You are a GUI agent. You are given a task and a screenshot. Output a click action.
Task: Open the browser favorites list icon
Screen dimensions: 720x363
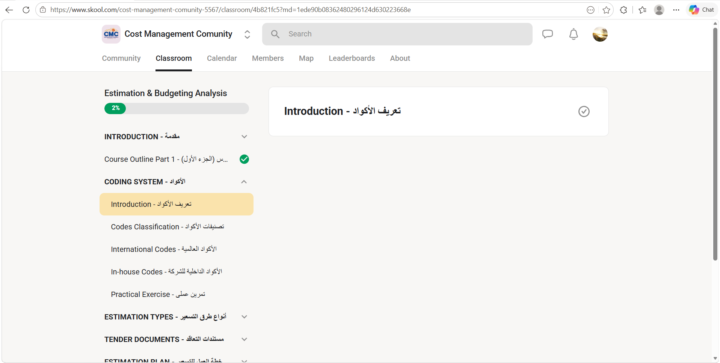pyautogui.click(x=642, y=10)
